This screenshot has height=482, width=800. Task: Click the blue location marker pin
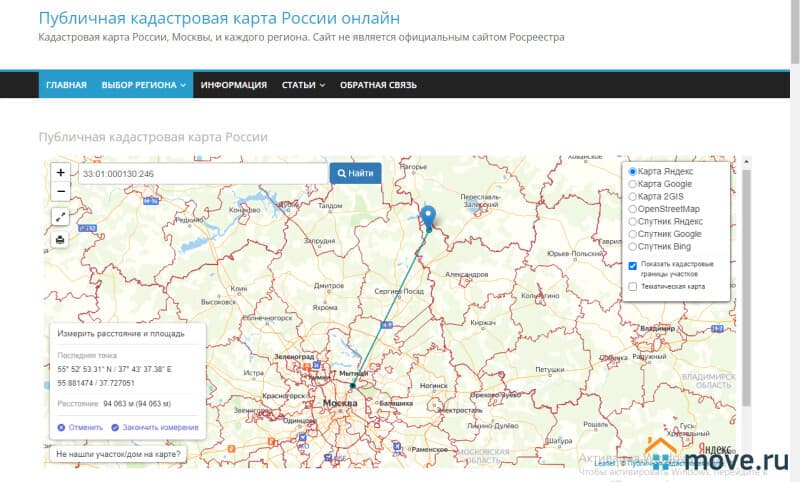click(x=428, y=216)
